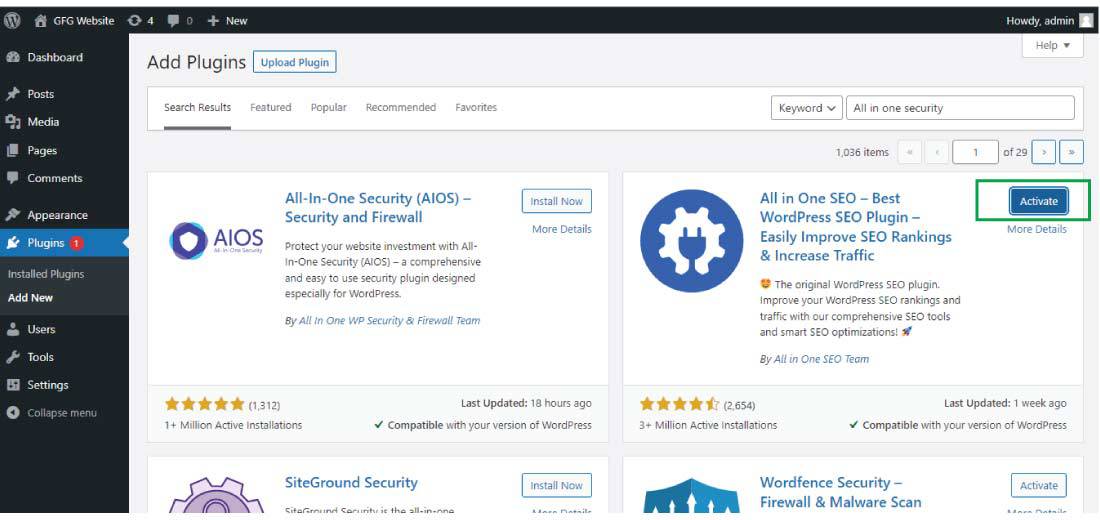The image size is (1100, 520).
Task: Open All In One WP Security & Firewall Team link
Action: (x=389, y=321)
